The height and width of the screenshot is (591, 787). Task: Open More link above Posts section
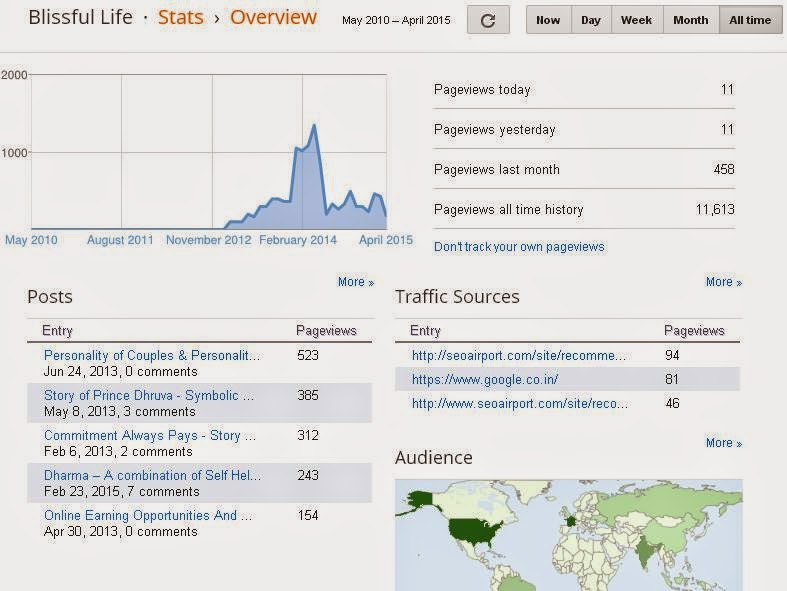356,282
